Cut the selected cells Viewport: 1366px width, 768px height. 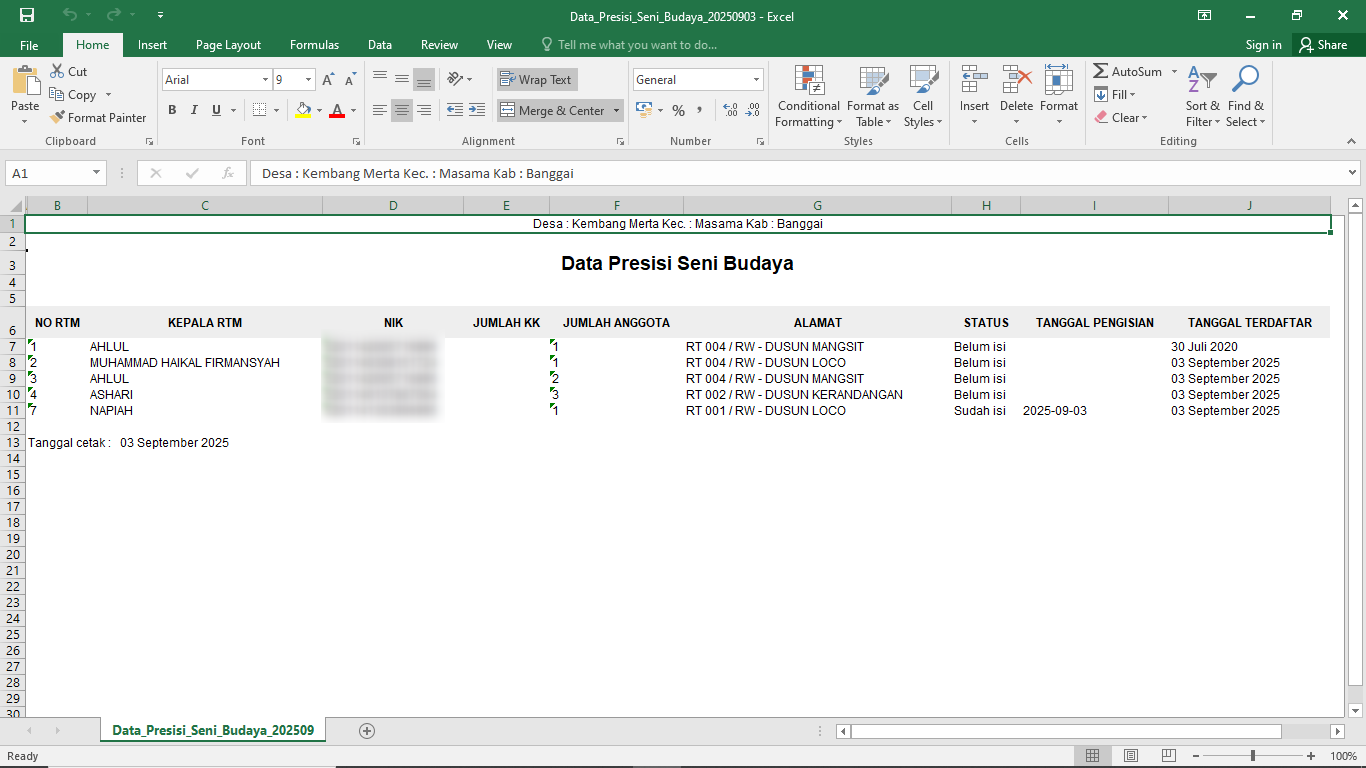pos(68,72)
